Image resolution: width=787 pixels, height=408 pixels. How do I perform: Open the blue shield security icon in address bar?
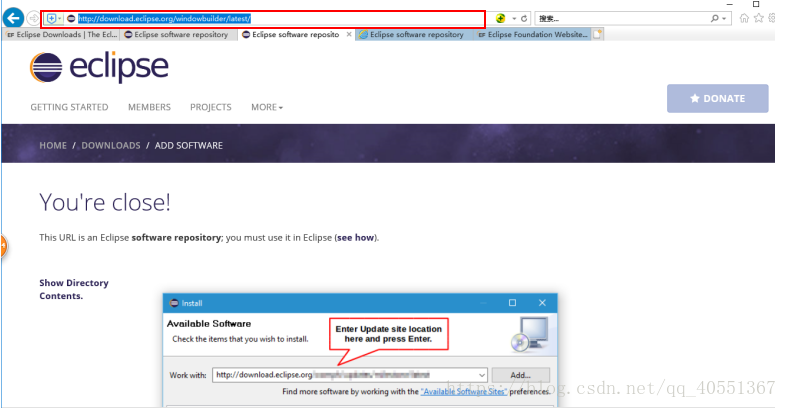(51, 19)
